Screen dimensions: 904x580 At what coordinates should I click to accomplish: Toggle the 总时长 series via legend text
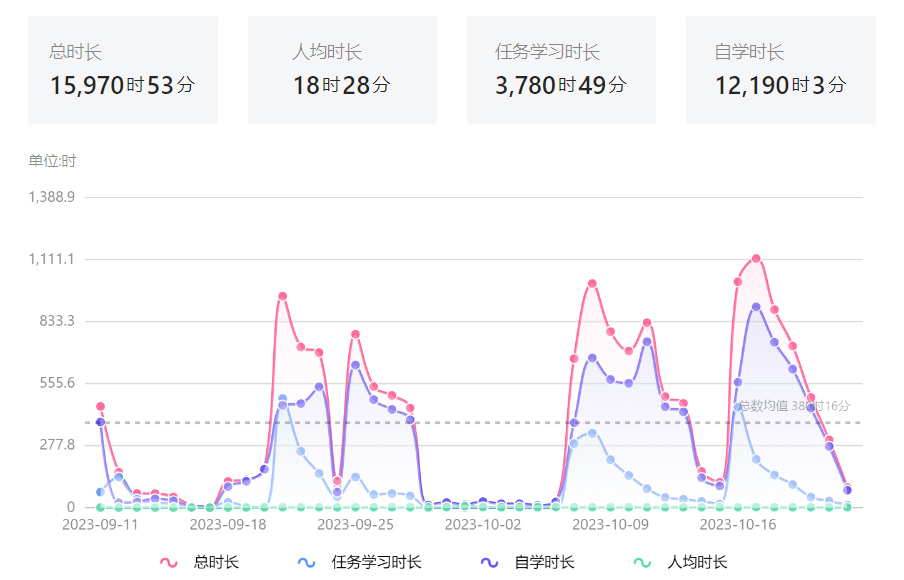(216, 563)
